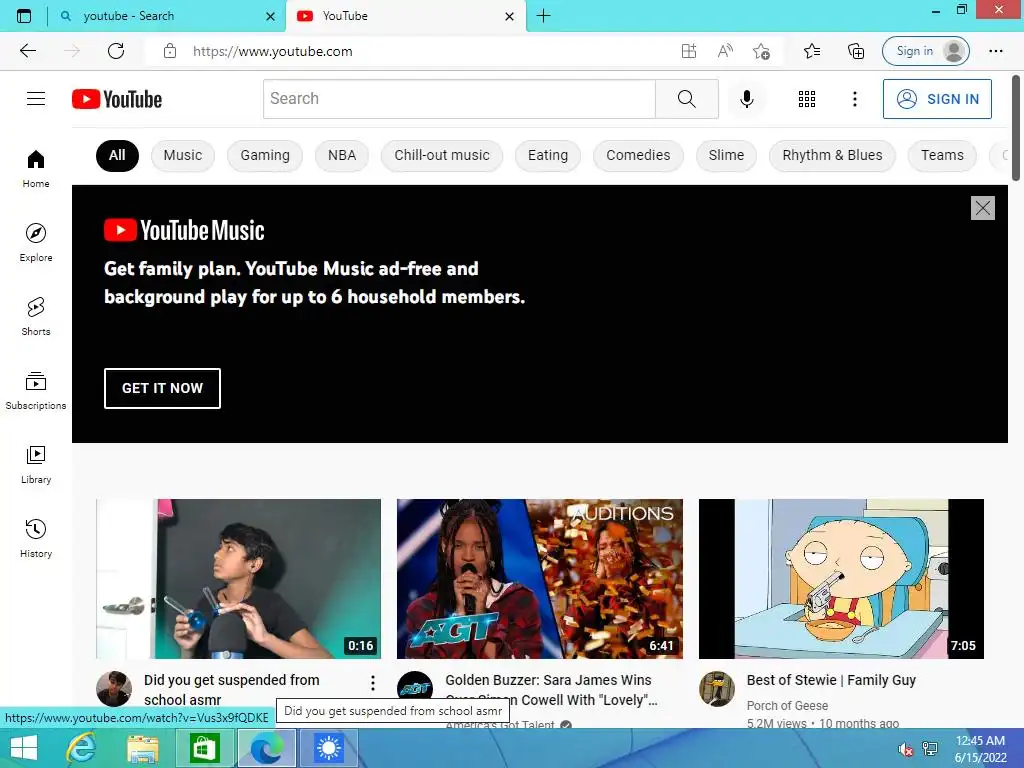1024x768 pixels.
Task: Open browser Collections
Action: tap(856, 51)
